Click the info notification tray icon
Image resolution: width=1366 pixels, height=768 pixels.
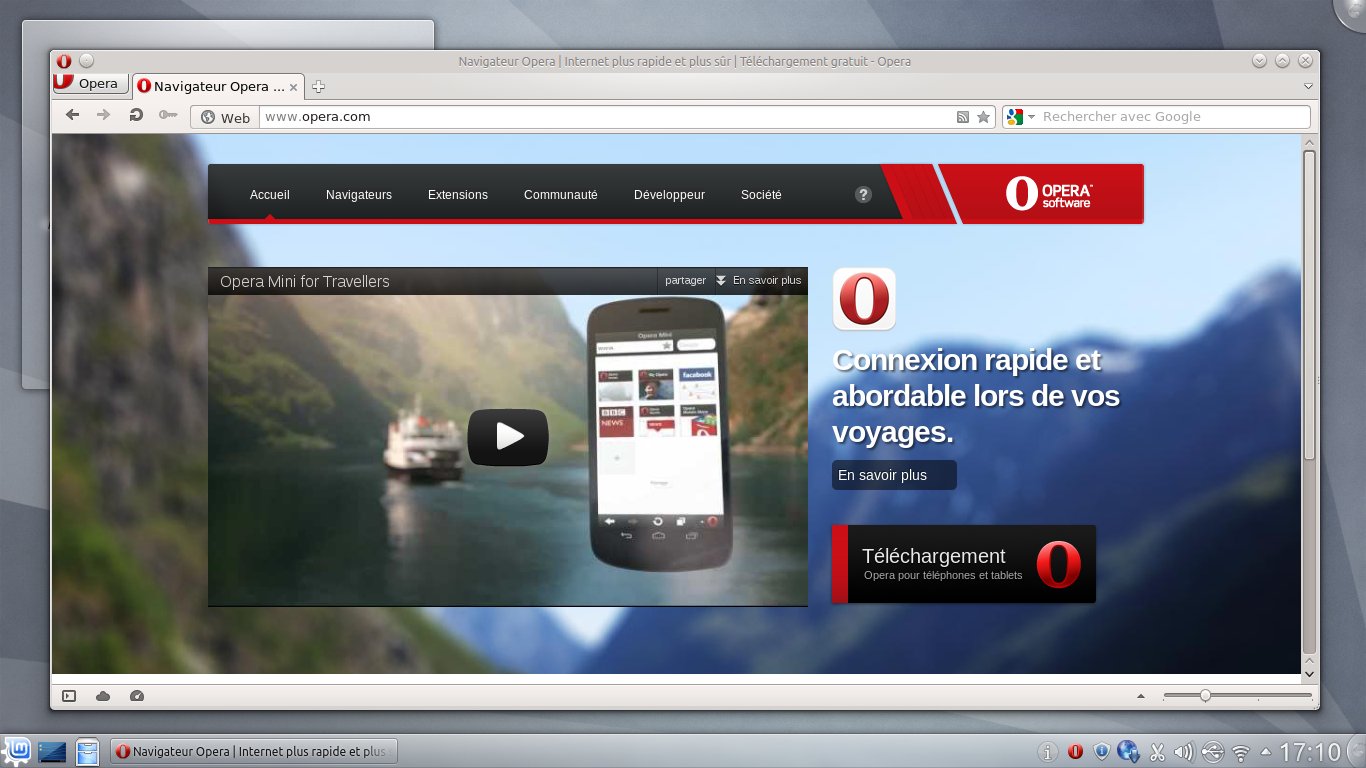pyautogui.click(x=1048, y=752)
